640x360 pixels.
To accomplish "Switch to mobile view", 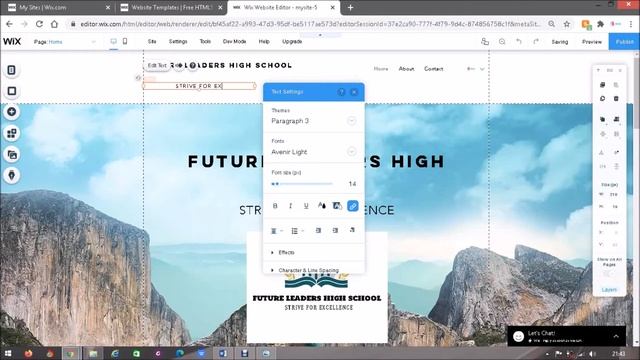I will pyautogui.click(x=125, y=41).
